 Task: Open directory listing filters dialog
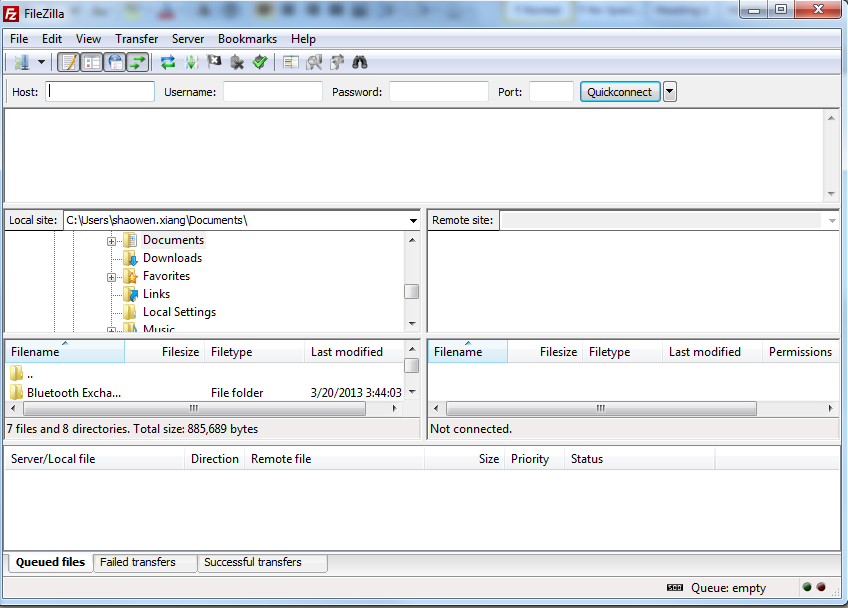tap(291, 63)
